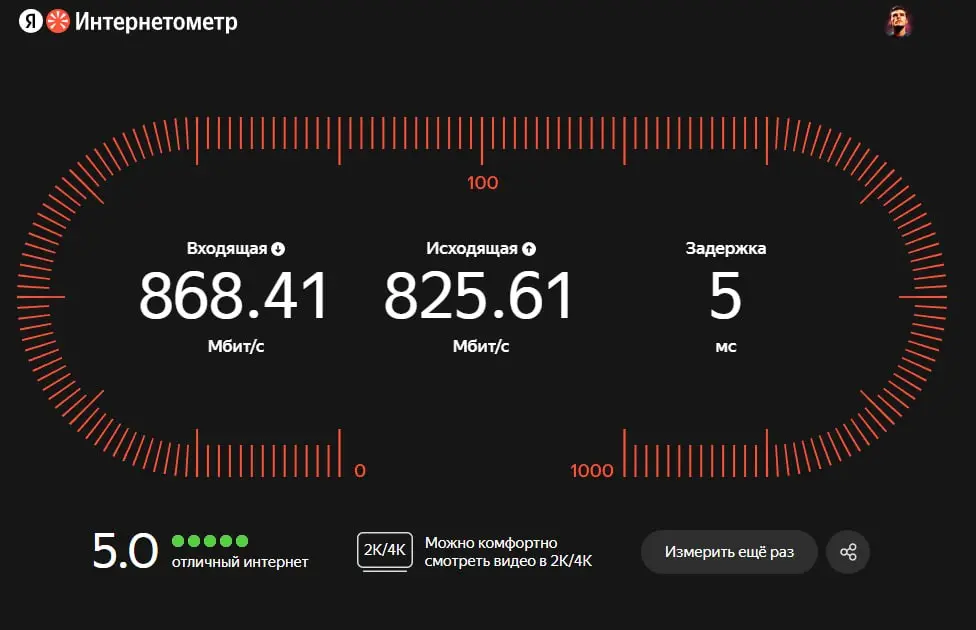Screen dimensions: 976x630
Task: Click the Yandex "Я" logo icon
Action: click(30, 21)
